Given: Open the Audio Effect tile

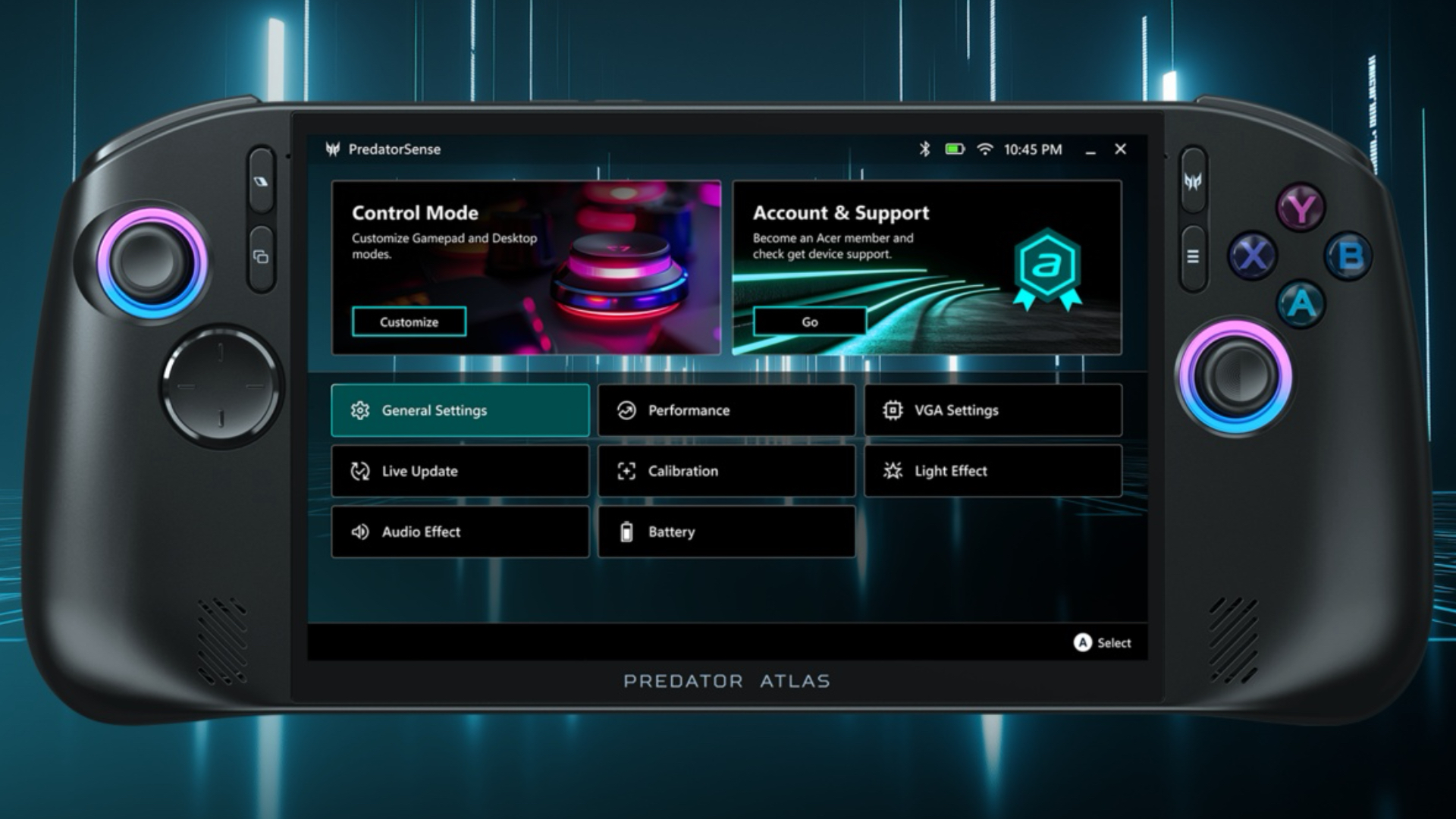Looking at the screenshot, I should click(x=460, y=532).
